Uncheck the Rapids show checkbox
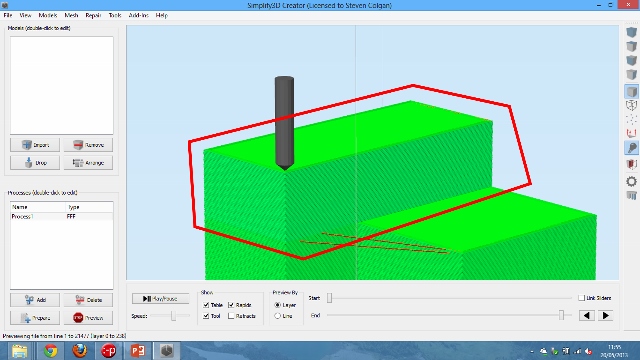640x360 pixels. [x=231, y=305]
